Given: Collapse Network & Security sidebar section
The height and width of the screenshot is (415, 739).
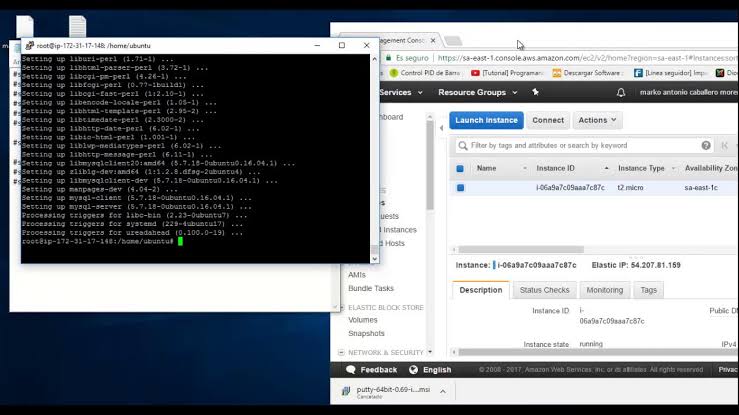Looking at the screenshot, I should [x=341, y=352].
